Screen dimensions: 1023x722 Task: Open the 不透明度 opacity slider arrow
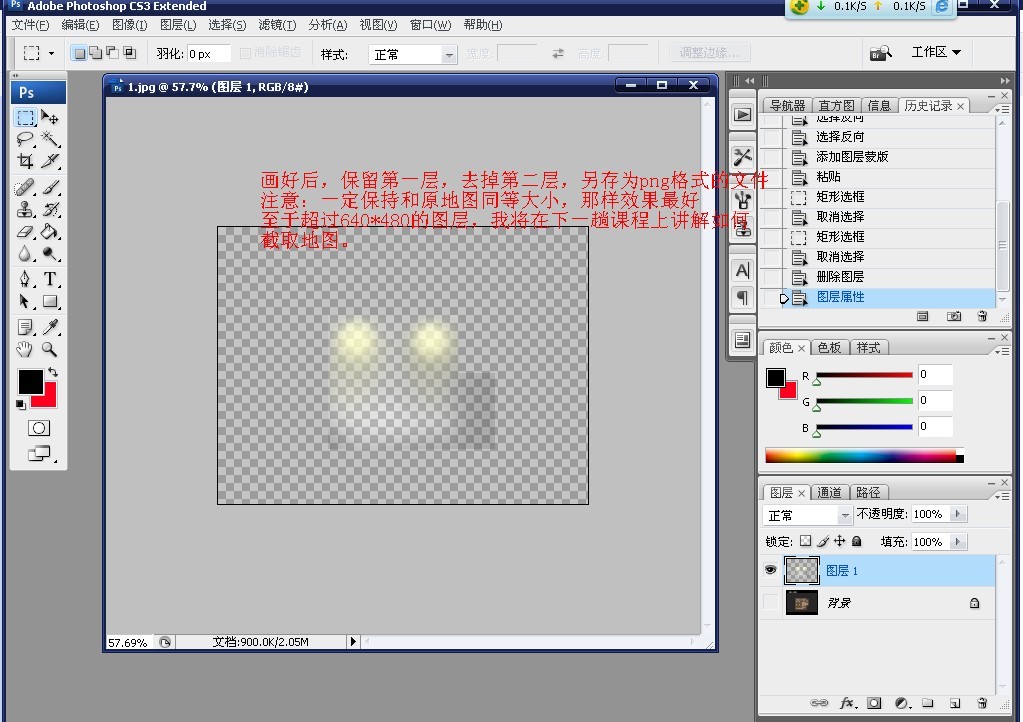[x=958, y=514]
